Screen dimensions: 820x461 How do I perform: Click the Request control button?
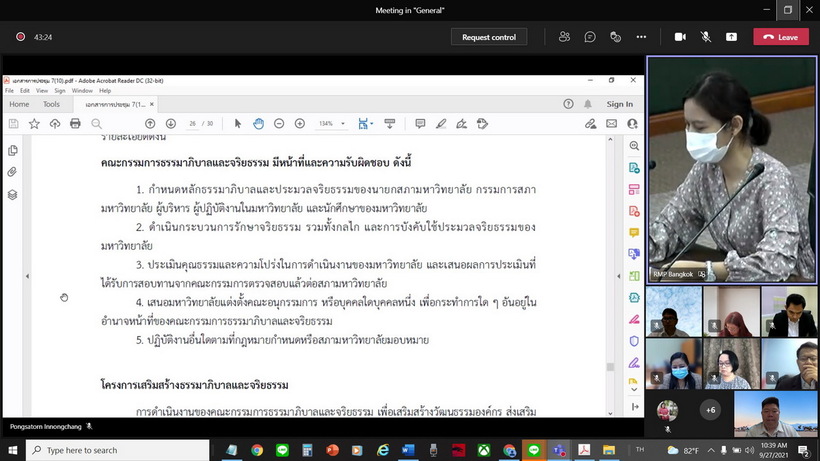(x=489, y=37)
